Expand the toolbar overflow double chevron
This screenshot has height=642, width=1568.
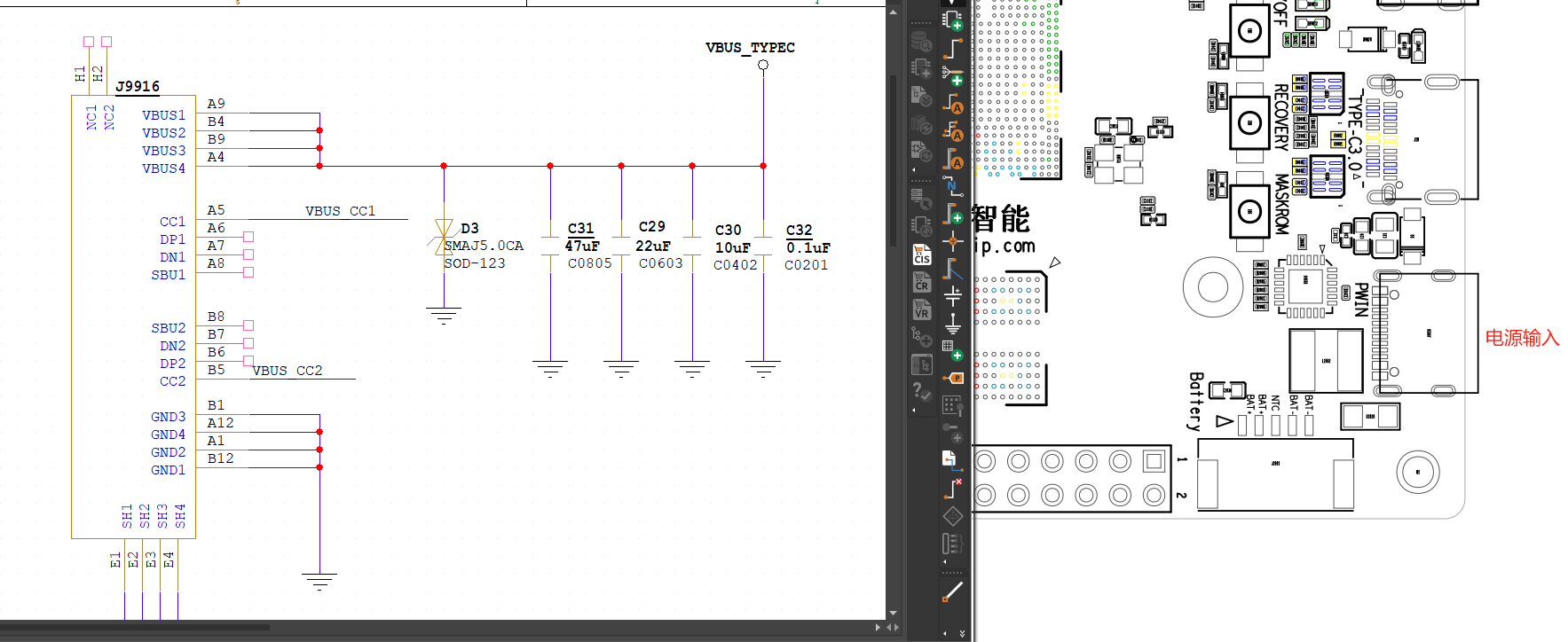point(962,633)
